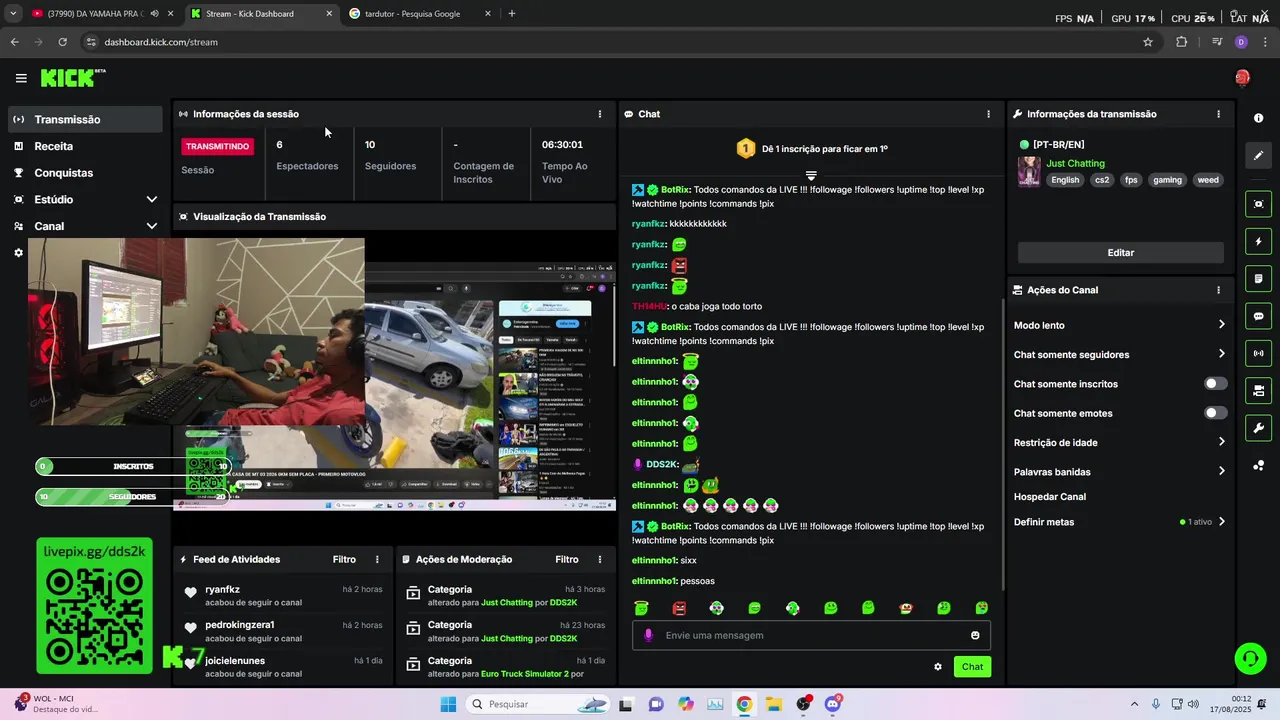Click the settings gear at the bottom of the left sidebar
Image resolution: width=1280 pixels, height=720 pixels.
[18, 253]
